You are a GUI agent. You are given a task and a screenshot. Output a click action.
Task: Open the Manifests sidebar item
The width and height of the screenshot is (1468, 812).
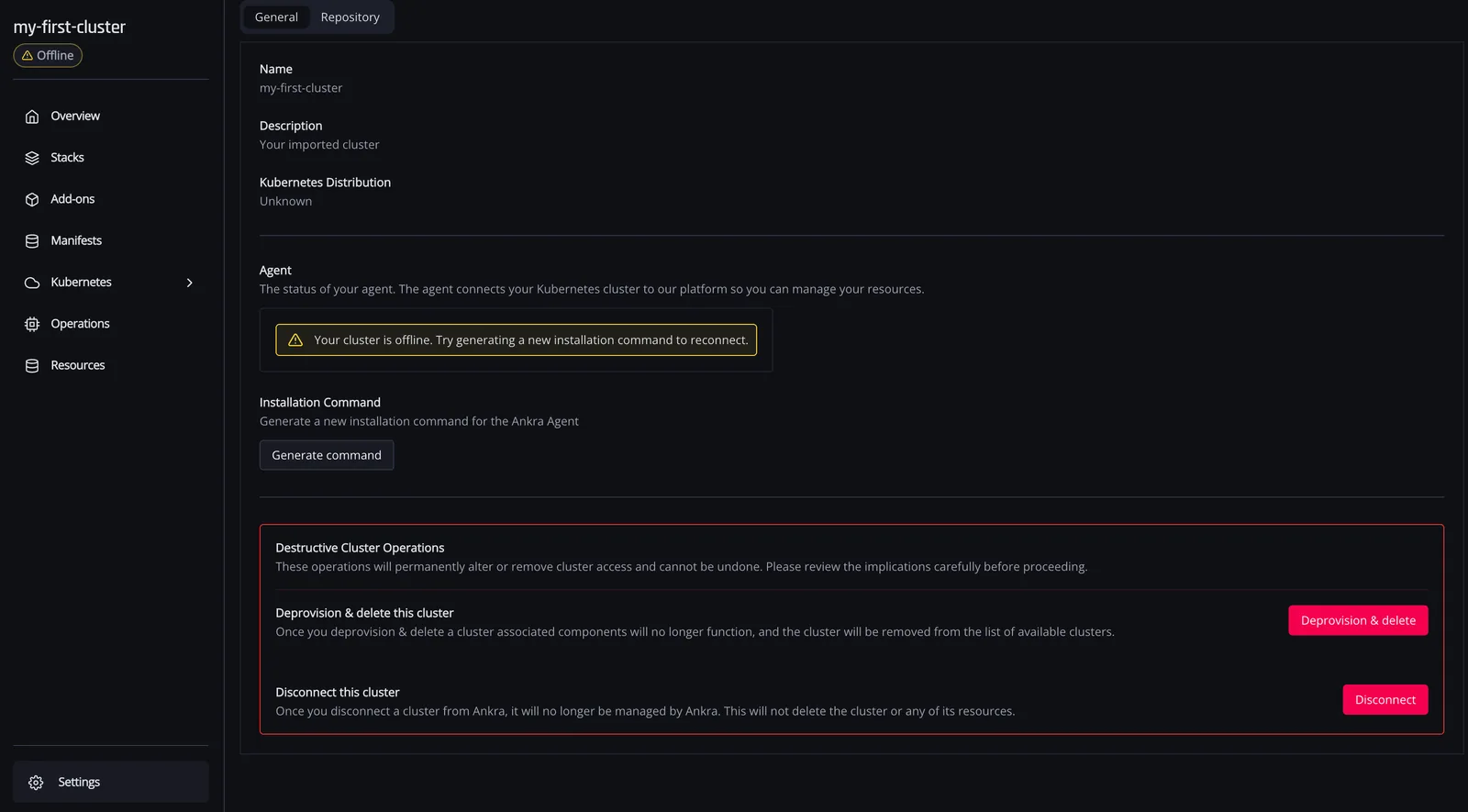[111, 240]
